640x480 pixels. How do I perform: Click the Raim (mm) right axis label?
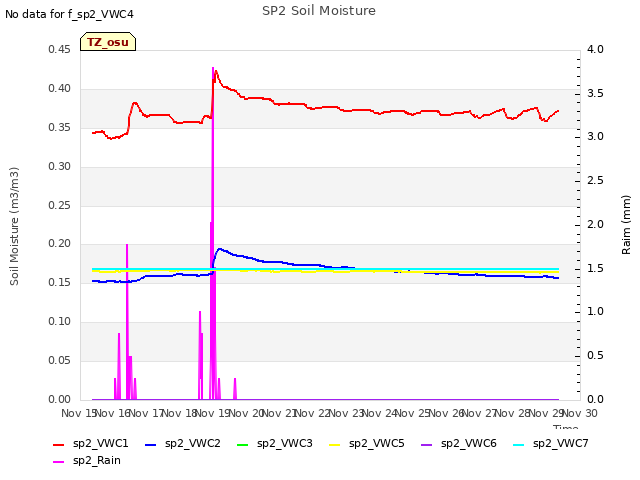pyautogui.click(x=626, y=225)
